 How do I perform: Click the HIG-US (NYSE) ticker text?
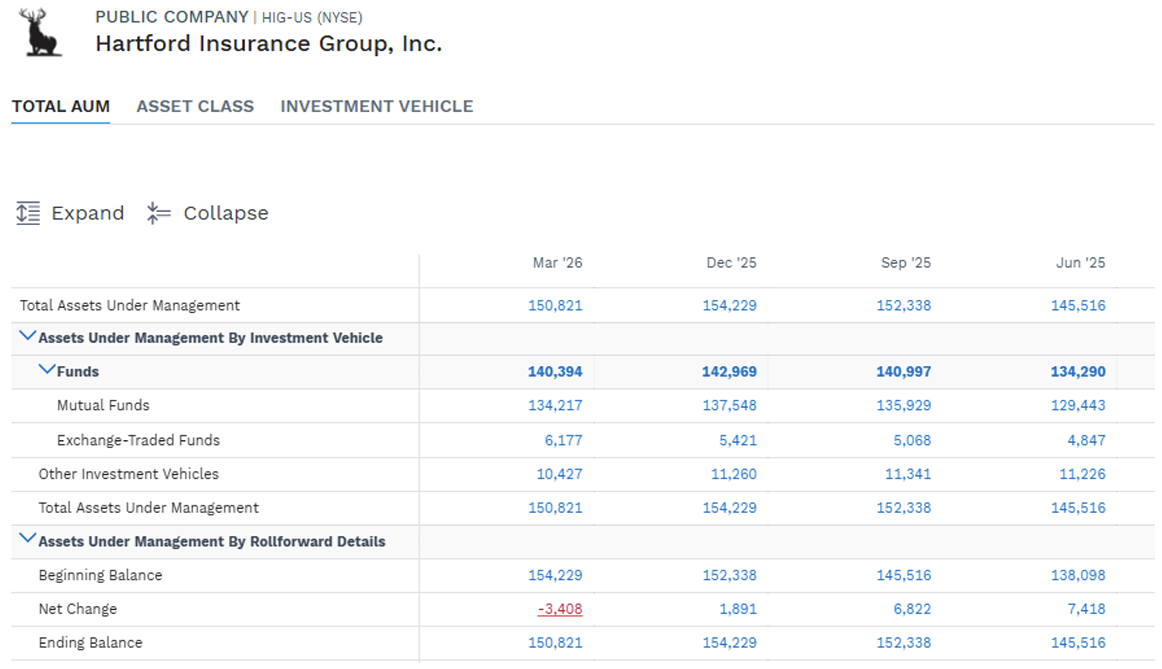(312, 18)
